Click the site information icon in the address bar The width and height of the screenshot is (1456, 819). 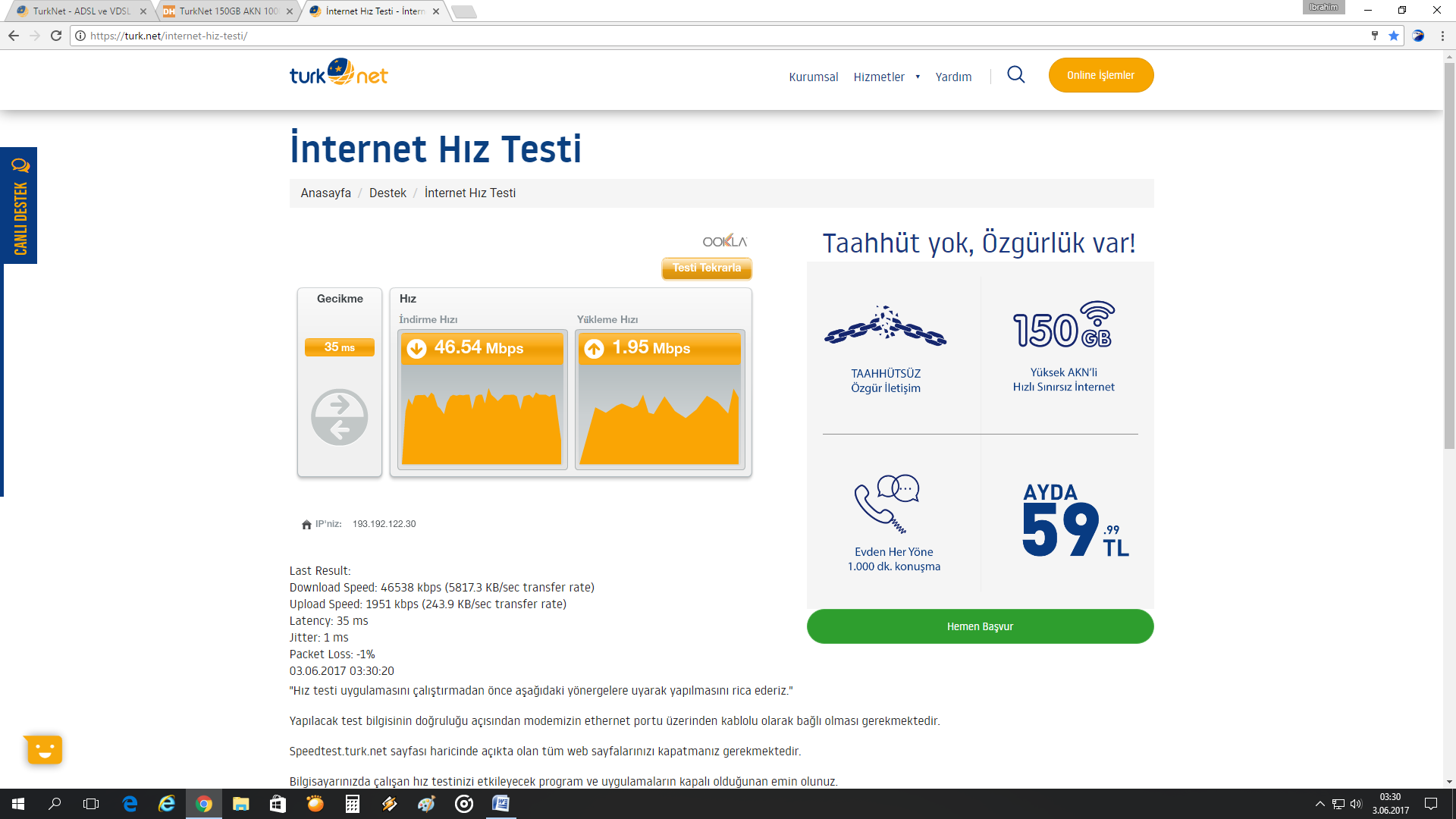[80, 36]
